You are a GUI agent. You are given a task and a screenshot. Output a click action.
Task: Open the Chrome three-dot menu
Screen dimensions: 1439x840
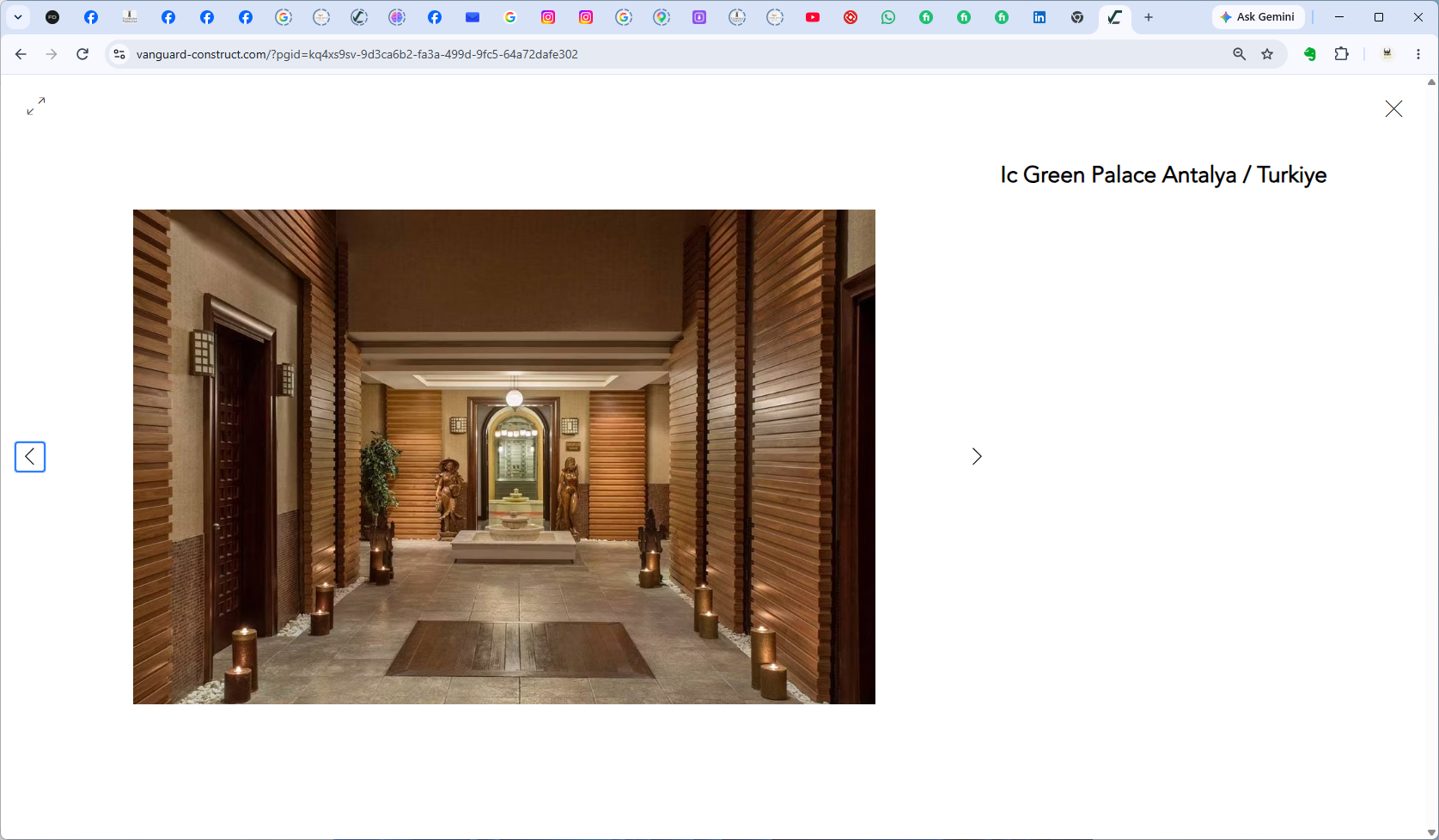(x=1418, y=54)
